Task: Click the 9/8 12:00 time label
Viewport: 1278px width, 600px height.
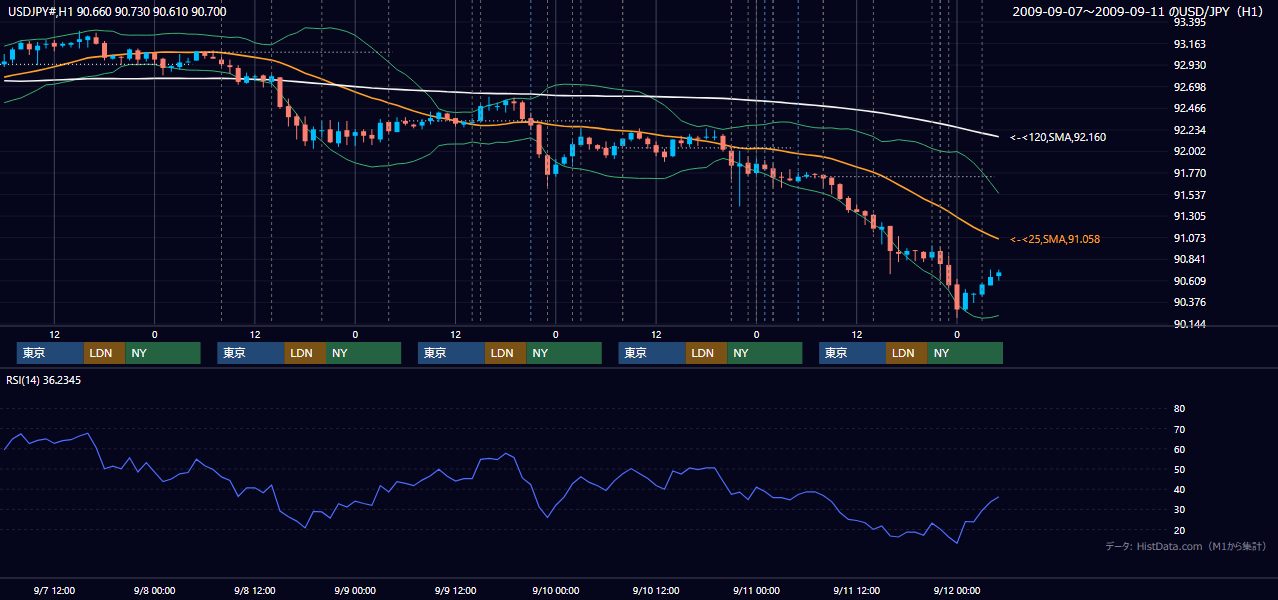Action: coord(254,590)
